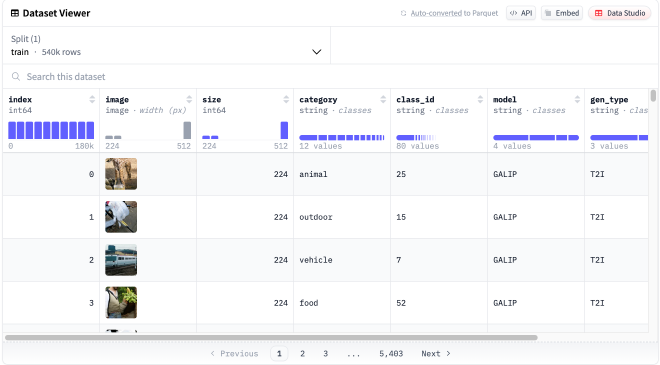
Task: Go to page 2
Action: coord(302,354)
